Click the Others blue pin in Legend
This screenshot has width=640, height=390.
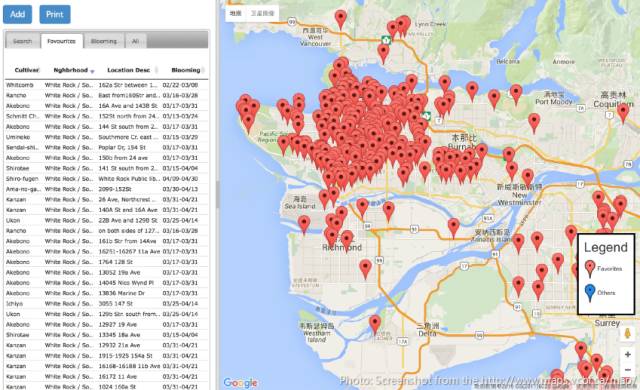[590, 292]
